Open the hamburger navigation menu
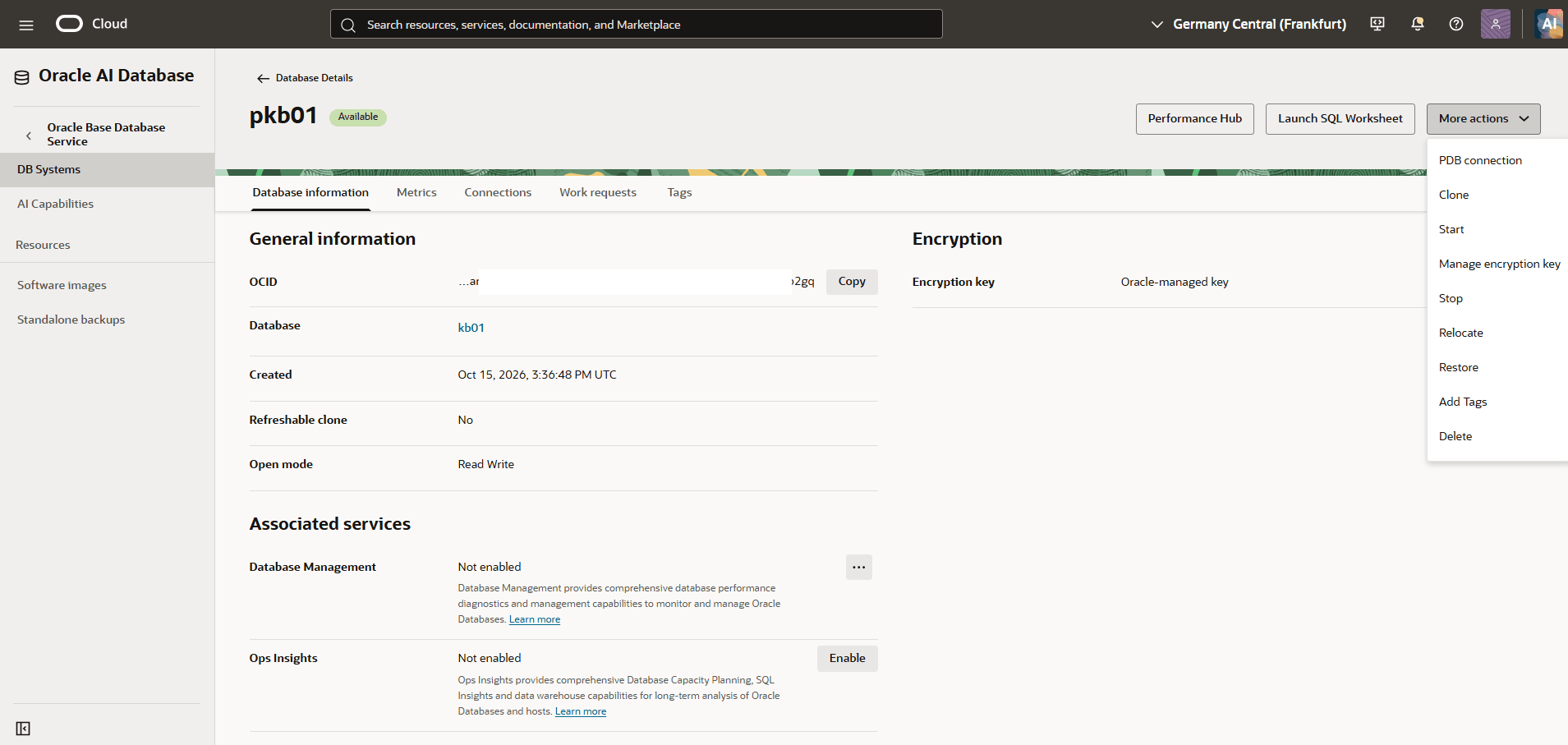 click(x=26, y=25)
